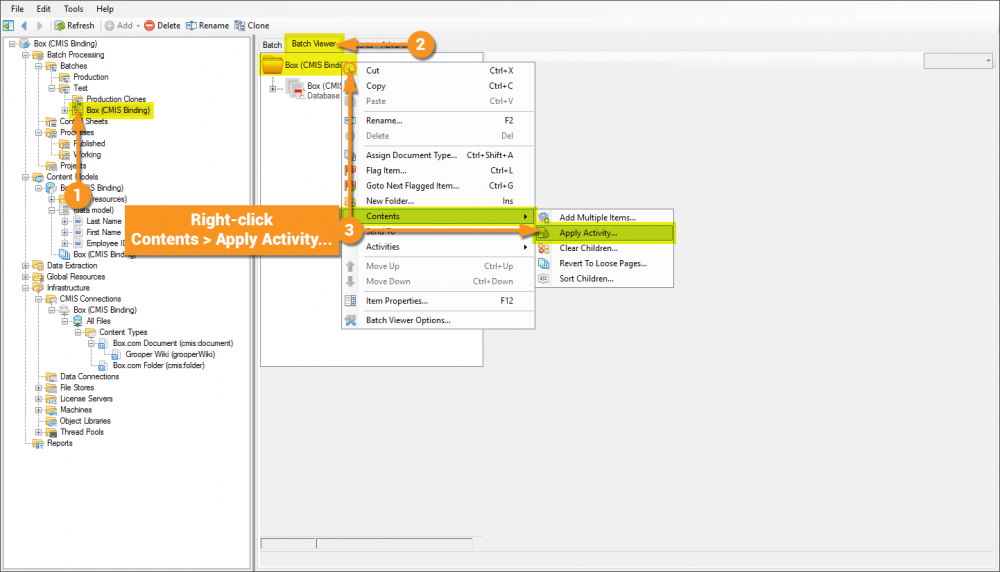The width and height of the screenshot is (1000, 572).
Task: Click the back navigation arrow icon
Action: click(24, 26)
